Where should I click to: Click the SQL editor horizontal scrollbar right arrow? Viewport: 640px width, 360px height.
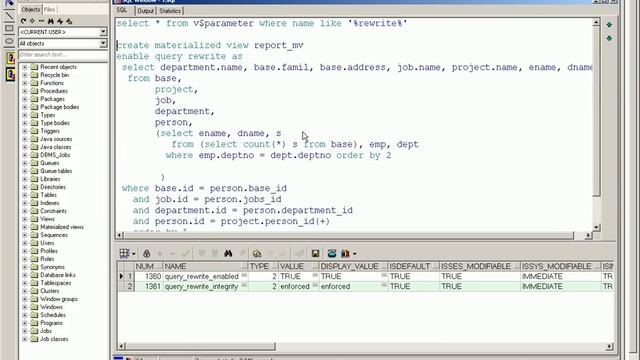click(588, 235)
